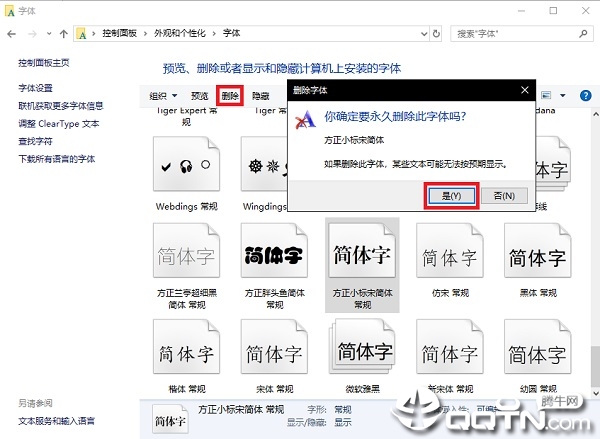This screenshot has height=439, width=600.
Task: Open the 组织 dropdown menu
Action: tap(163, 96)
